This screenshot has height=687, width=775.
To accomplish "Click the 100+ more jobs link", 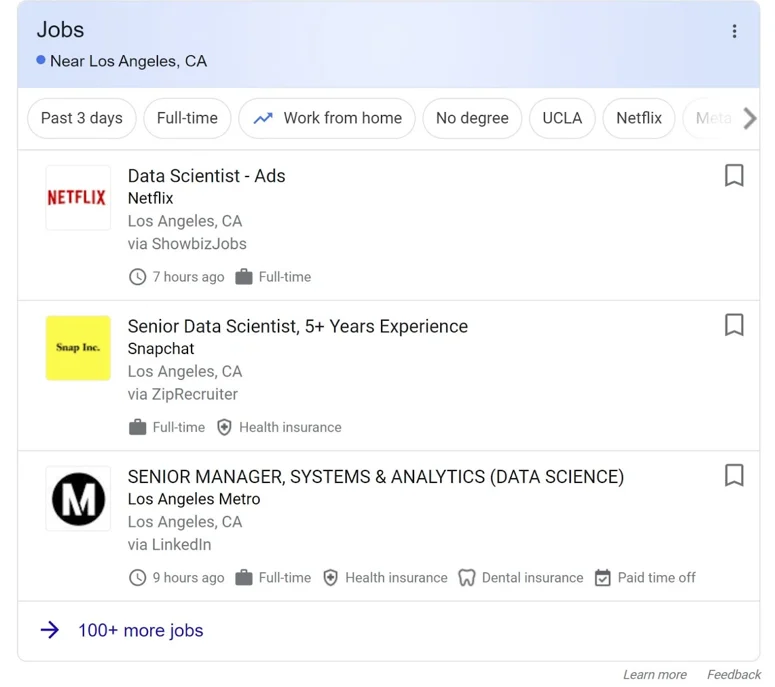I will (141, 630).
